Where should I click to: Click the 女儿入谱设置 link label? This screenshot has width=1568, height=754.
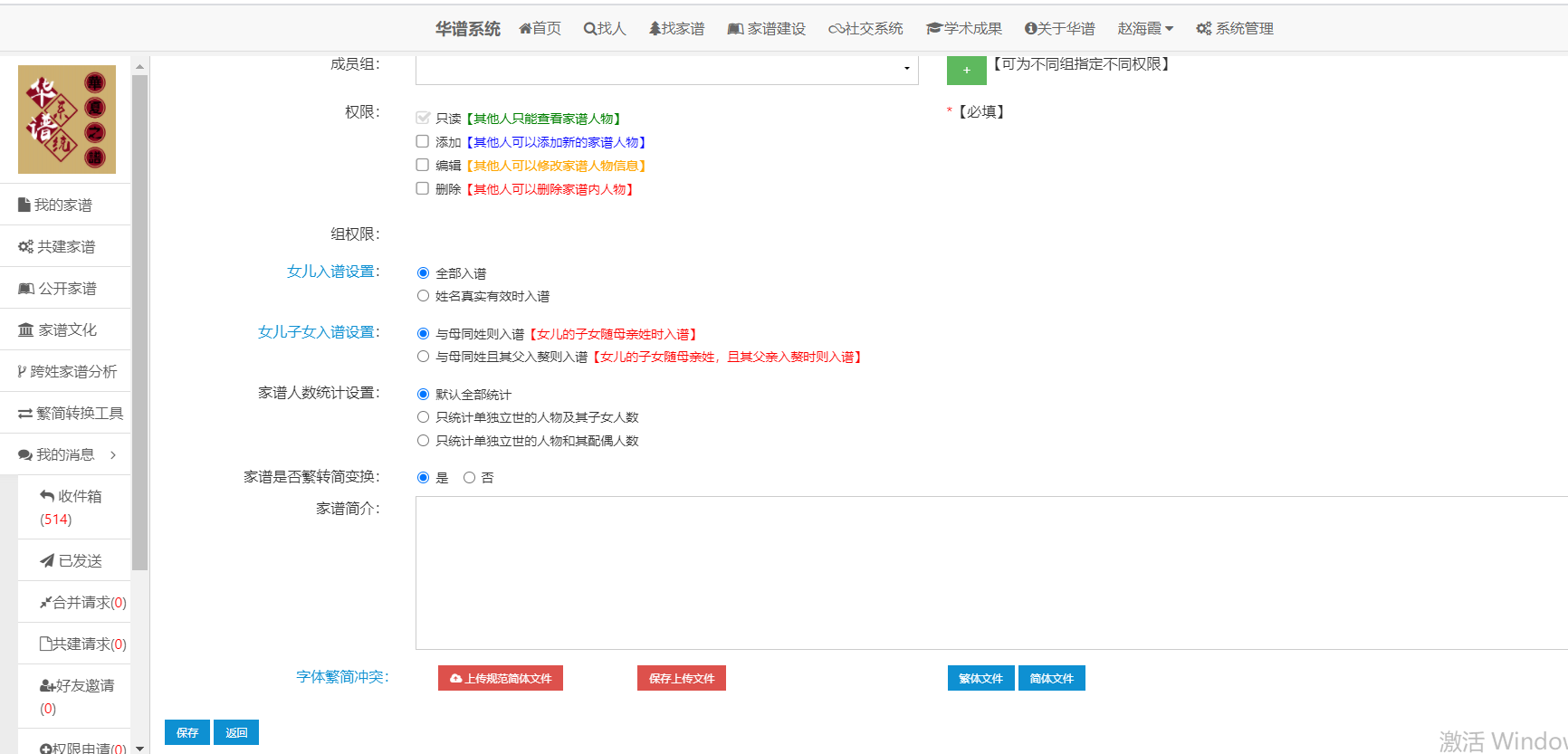332,272
